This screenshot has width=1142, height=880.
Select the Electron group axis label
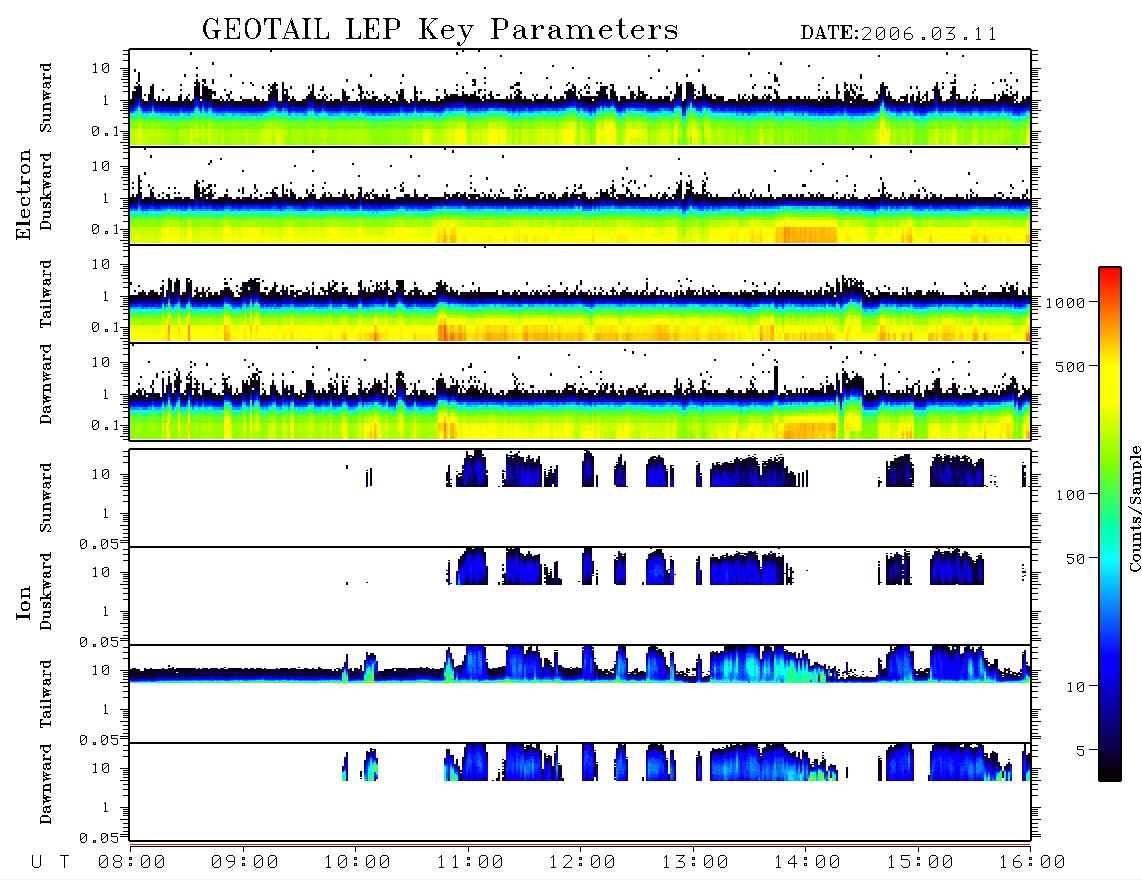(x=24, y=195)
